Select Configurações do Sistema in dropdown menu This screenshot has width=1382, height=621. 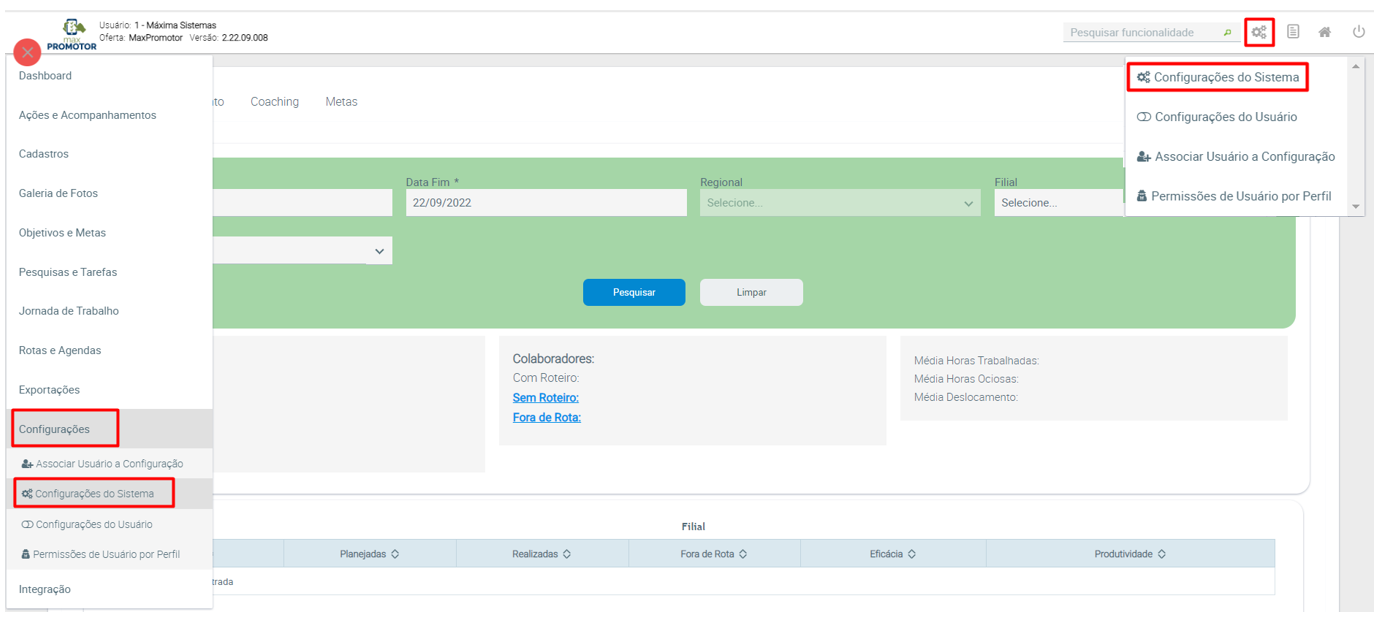(1218, 77)
